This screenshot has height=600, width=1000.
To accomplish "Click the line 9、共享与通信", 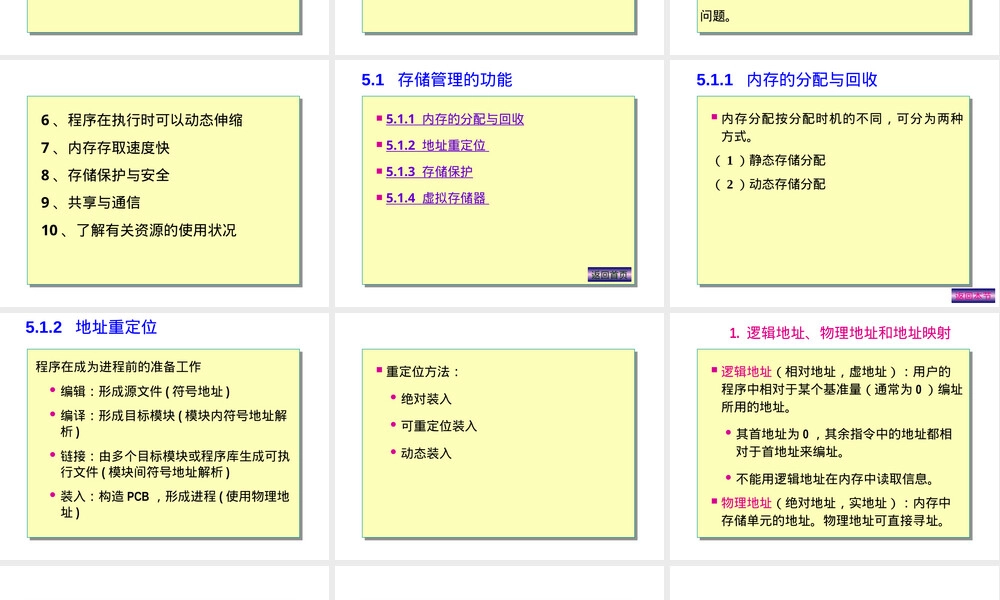I will pos(91,203).
